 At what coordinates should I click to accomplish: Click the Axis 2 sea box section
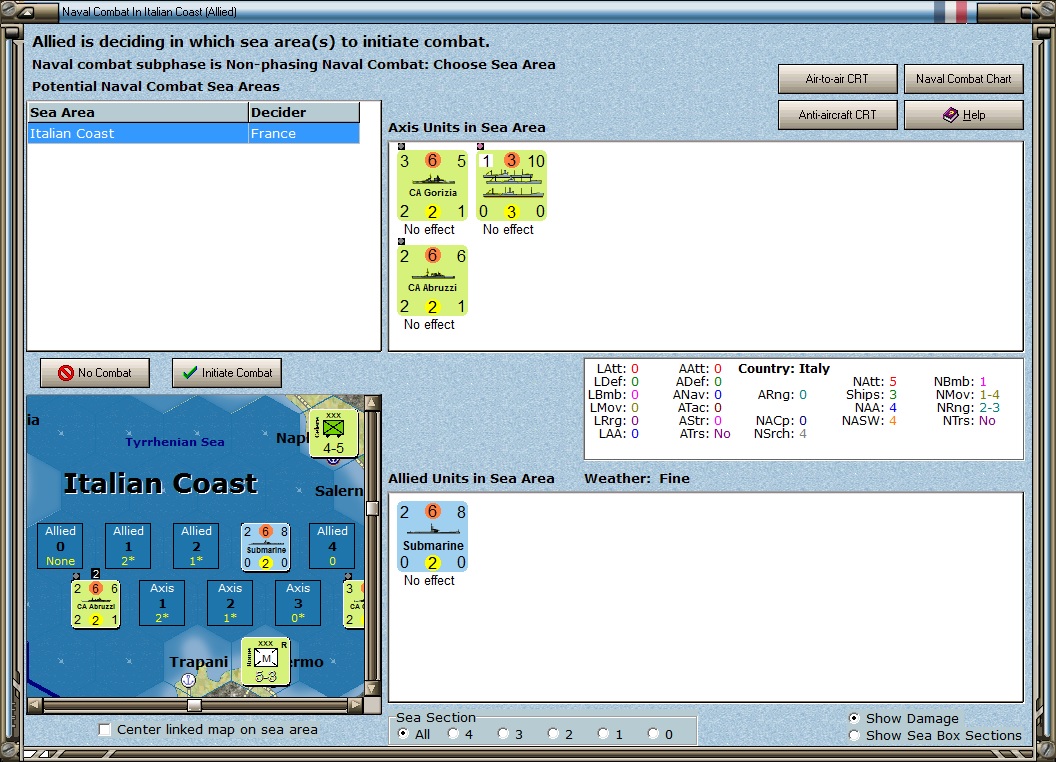tap(230, 603)
